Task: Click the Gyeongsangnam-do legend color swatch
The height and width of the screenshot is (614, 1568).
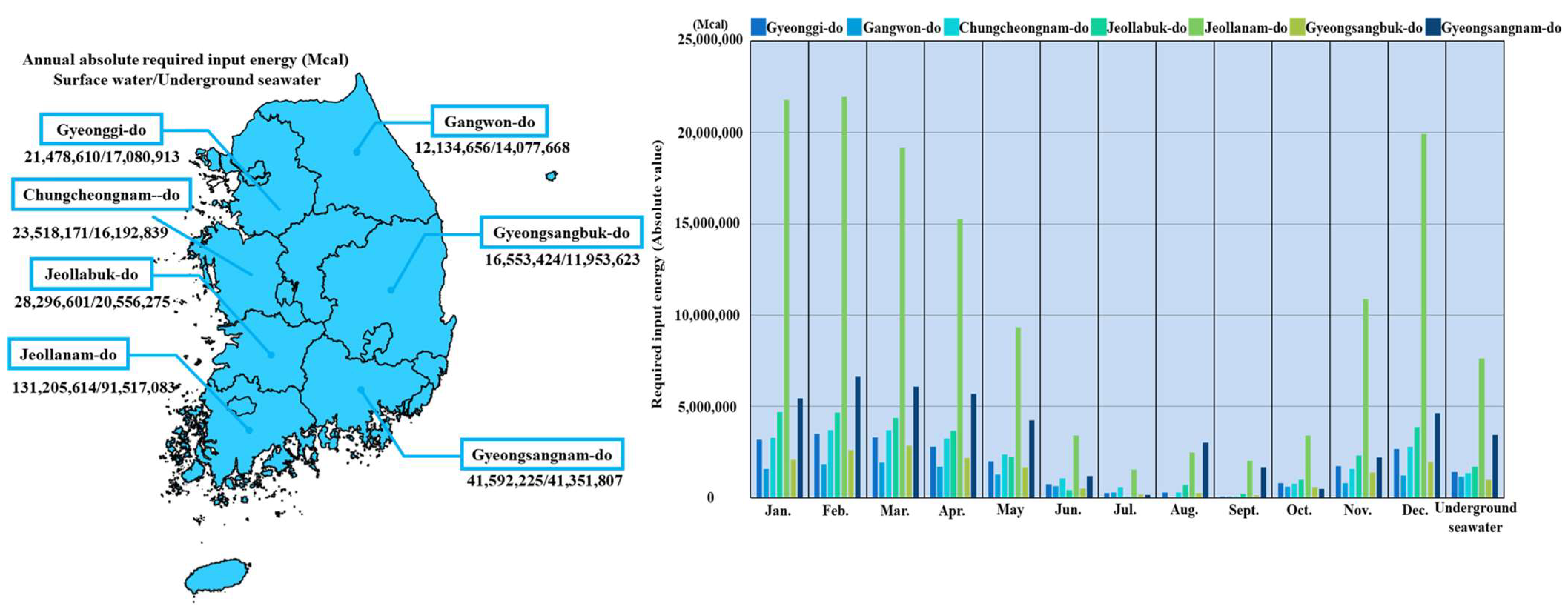Action: [1433, 27]
